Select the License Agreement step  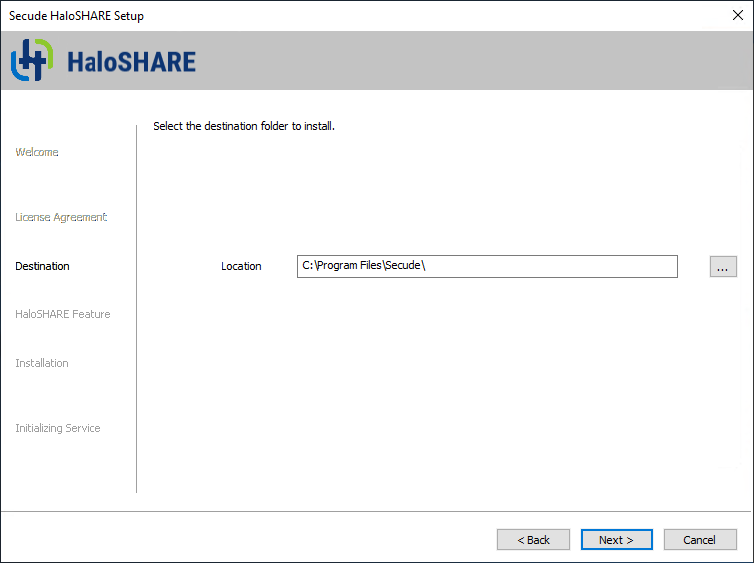coord(61,217)
